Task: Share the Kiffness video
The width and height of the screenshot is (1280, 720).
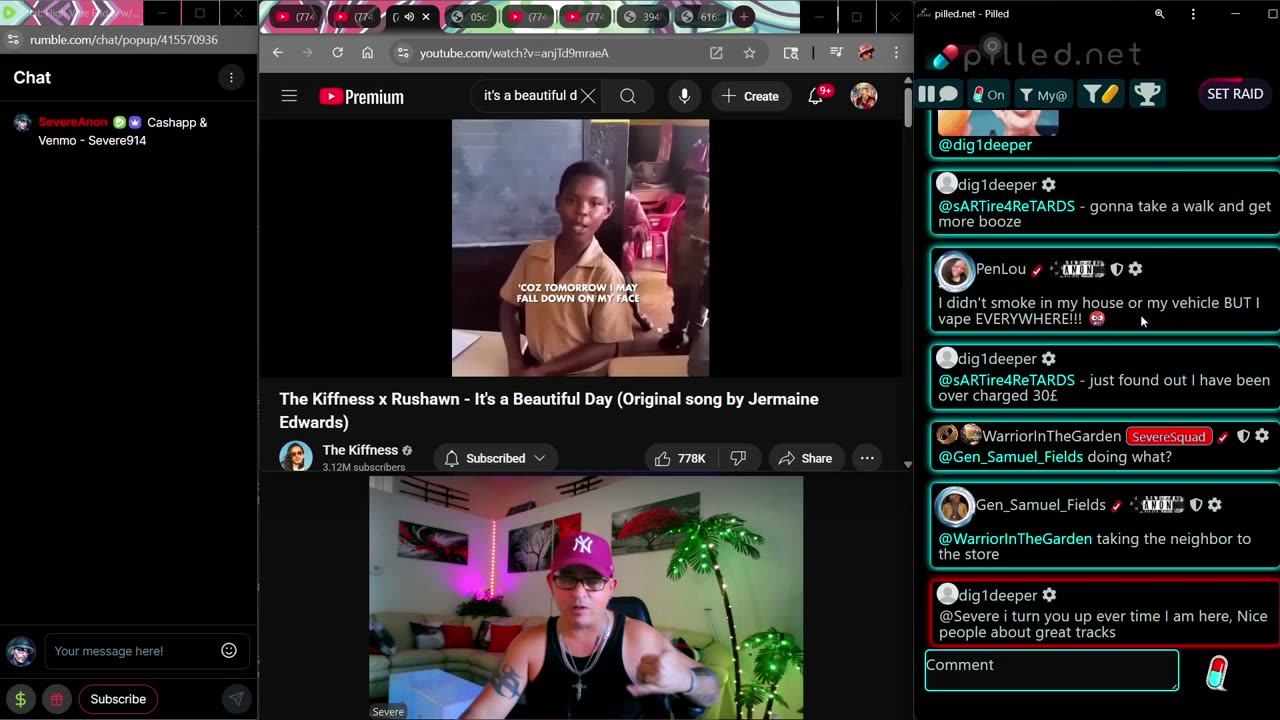Action: 805,458
